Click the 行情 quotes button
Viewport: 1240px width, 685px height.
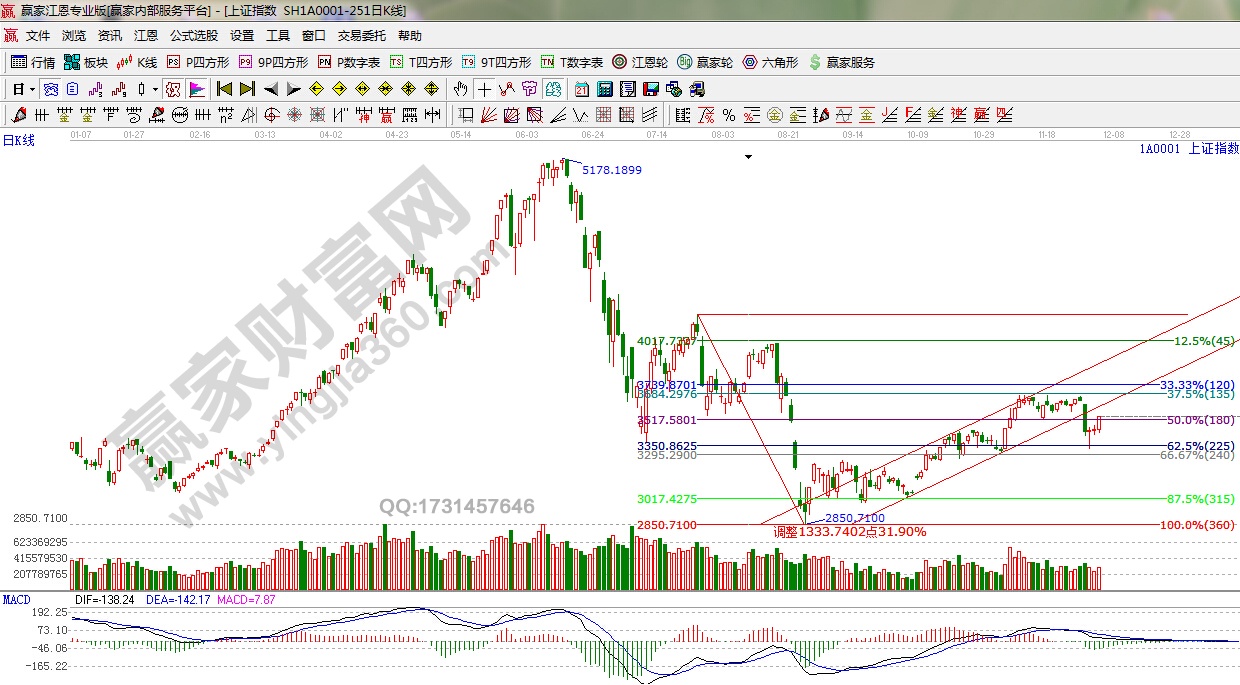point(33,62)
